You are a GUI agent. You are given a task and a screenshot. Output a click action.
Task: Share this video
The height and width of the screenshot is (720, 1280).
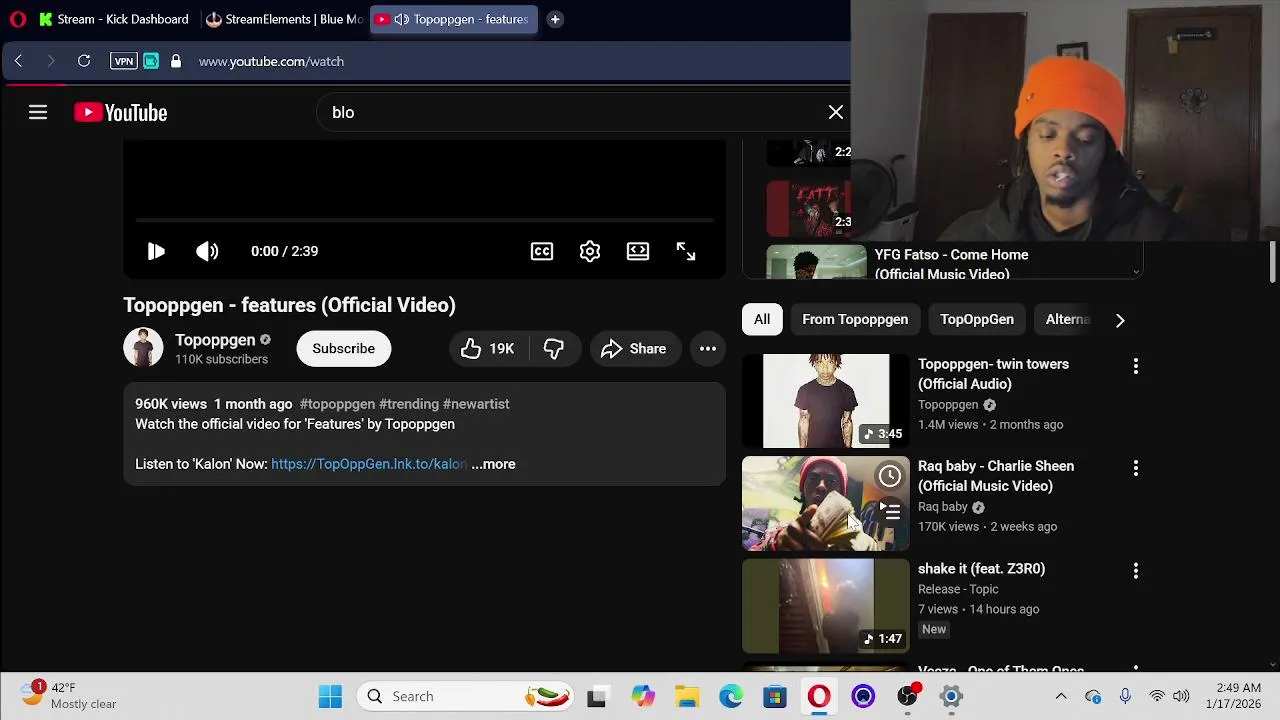(x=634, y=348)
